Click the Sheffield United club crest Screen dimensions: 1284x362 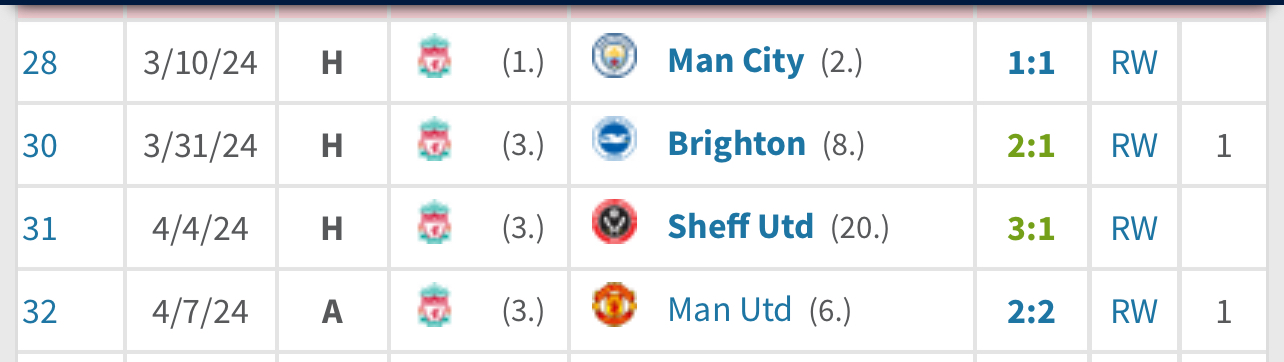tap(609, 223)
